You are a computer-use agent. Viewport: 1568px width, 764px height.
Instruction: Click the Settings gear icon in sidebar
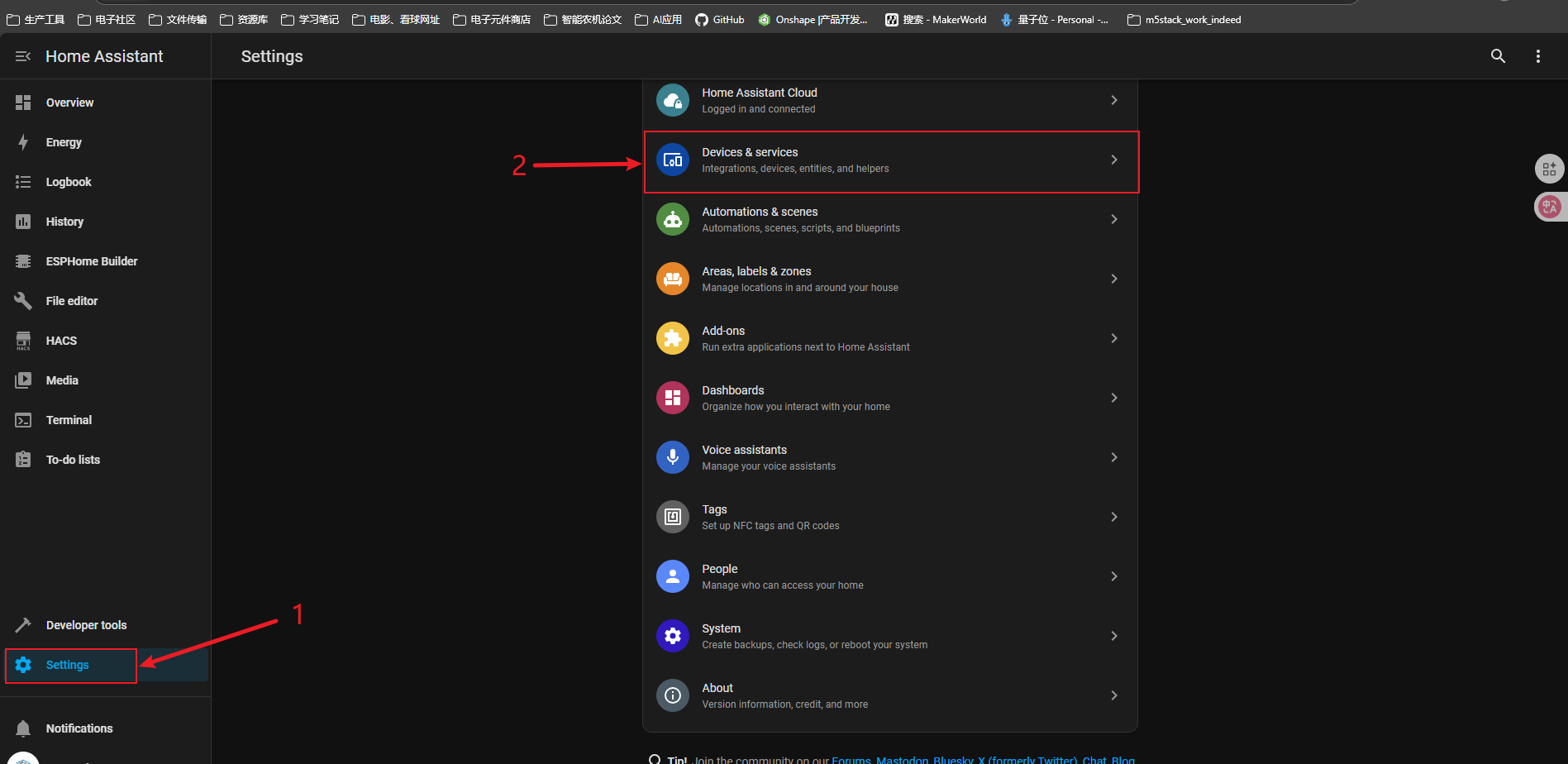23,665
